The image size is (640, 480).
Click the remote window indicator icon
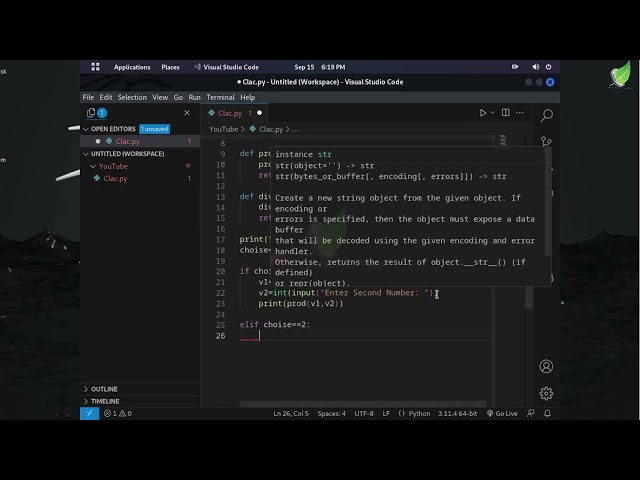(x=89, y=413)
